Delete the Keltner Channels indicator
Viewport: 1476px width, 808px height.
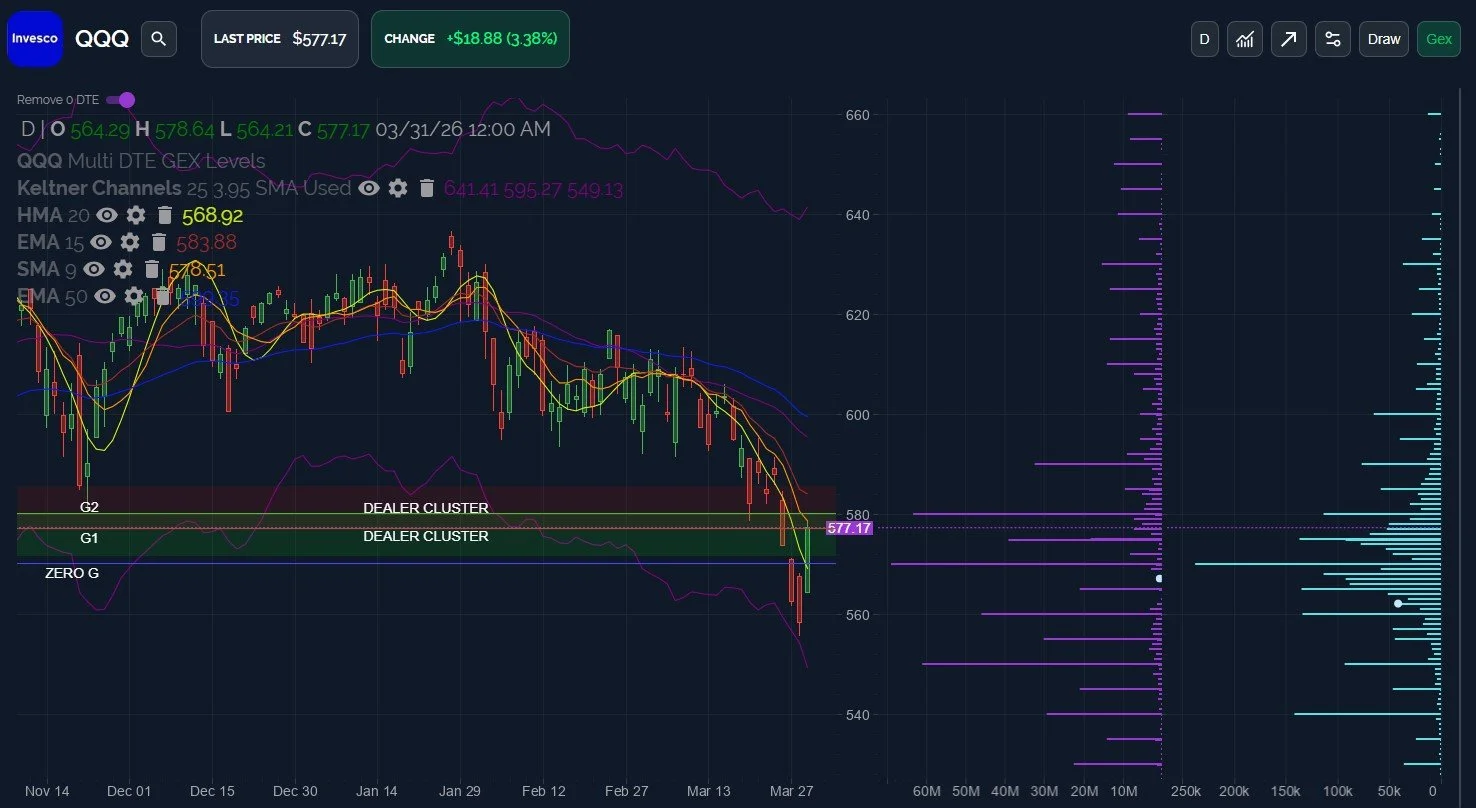pos(427,188)
